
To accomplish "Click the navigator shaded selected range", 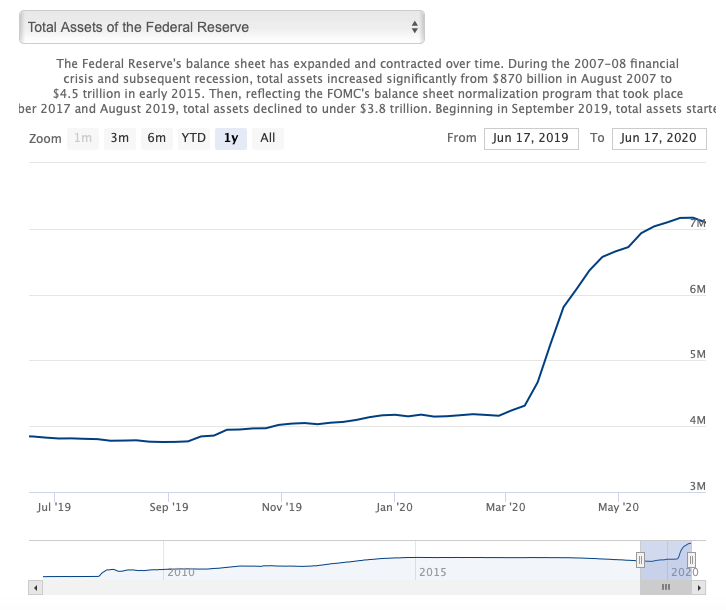I will [666, 560].
